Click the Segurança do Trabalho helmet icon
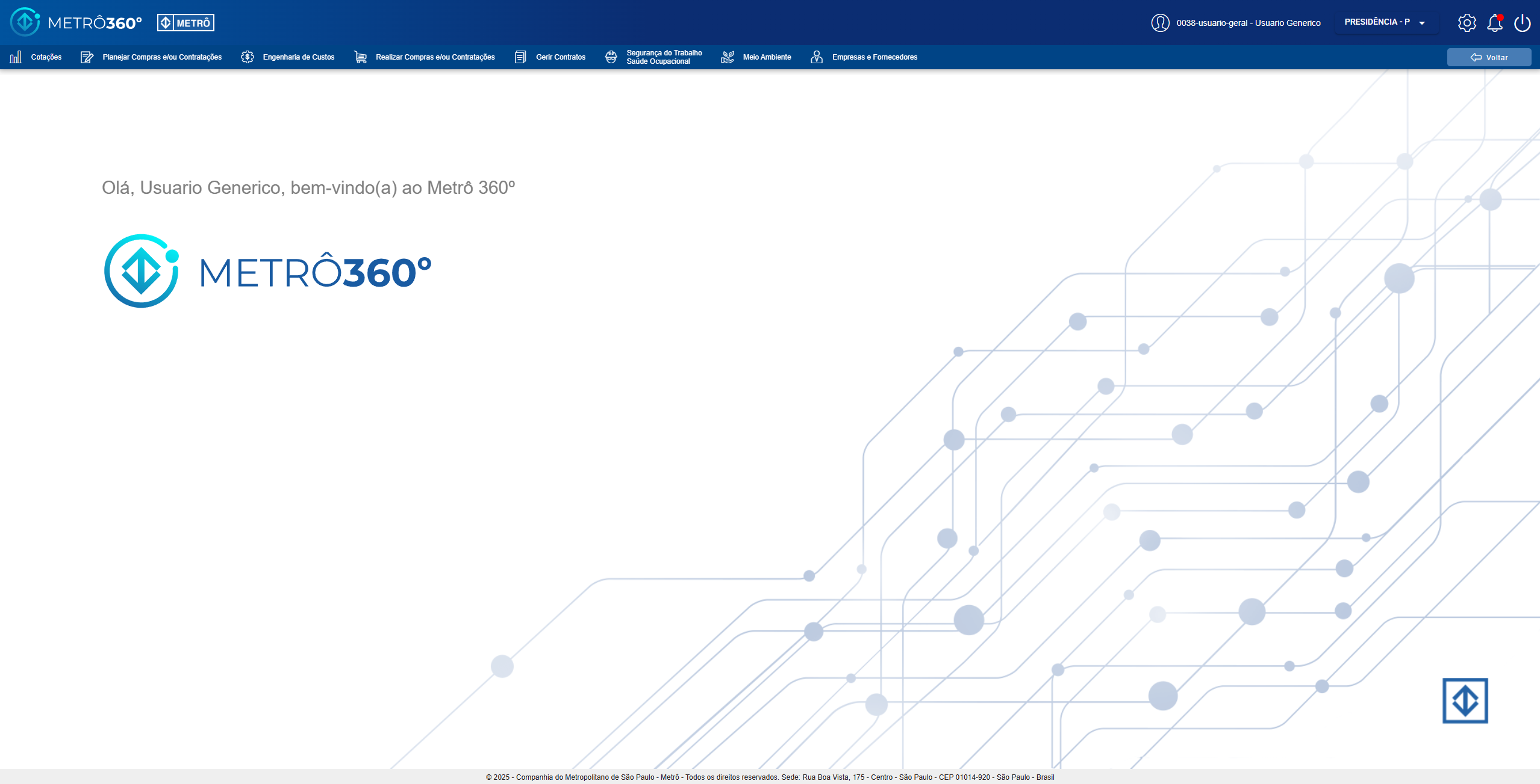Screen dimensions: 1540x784 point(611,57)
